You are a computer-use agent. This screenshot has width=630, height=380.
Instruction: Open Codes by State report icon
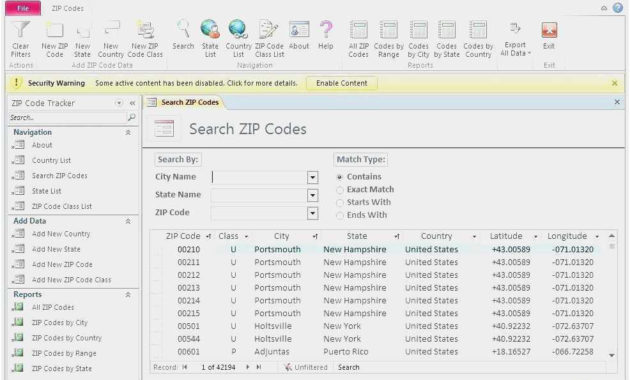[446, 30]
